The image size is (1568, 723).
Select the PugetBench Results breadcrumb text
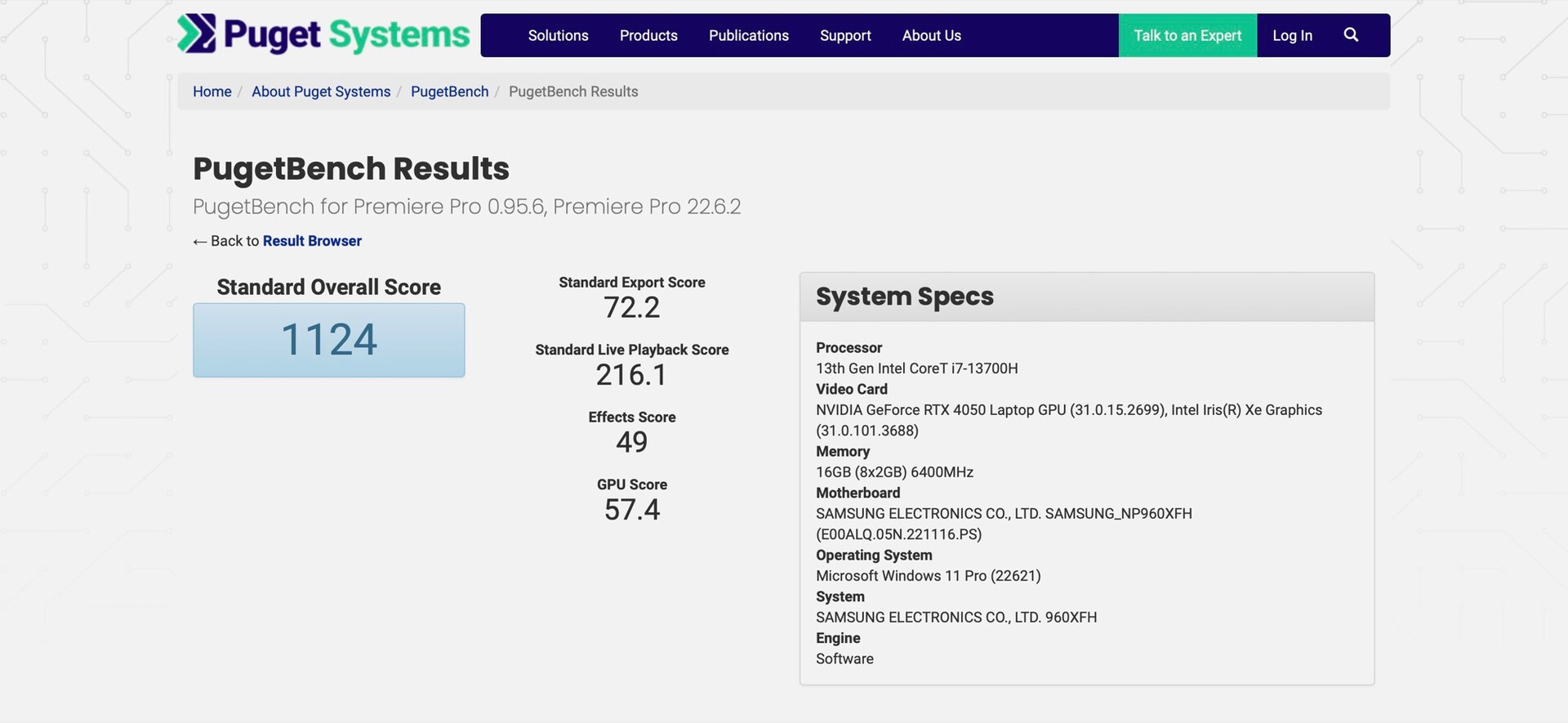pos(573,91)
